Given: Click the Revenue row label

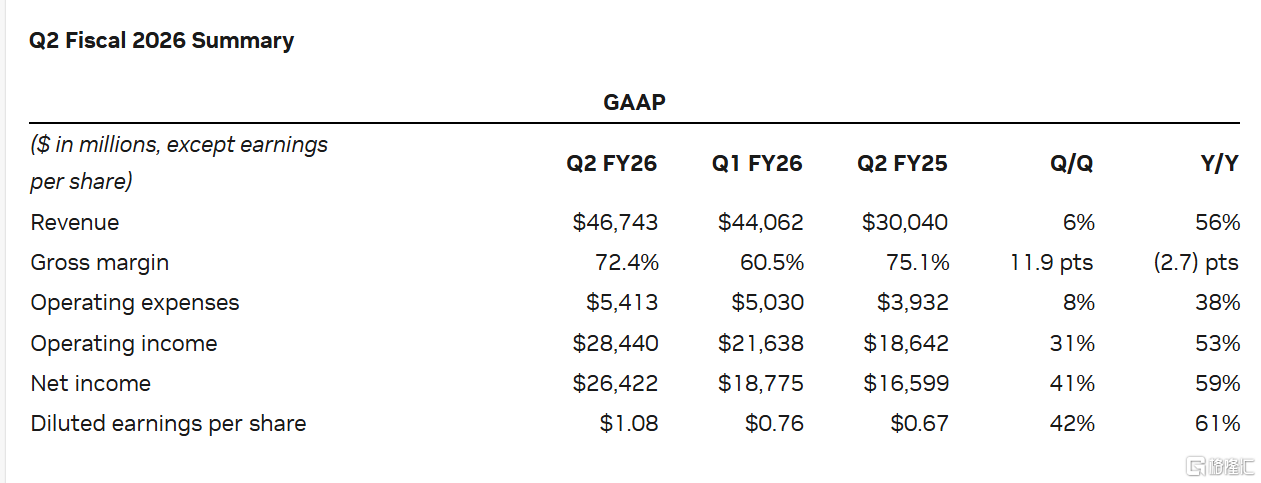Looking at the screenshot, I should (75, 222).
